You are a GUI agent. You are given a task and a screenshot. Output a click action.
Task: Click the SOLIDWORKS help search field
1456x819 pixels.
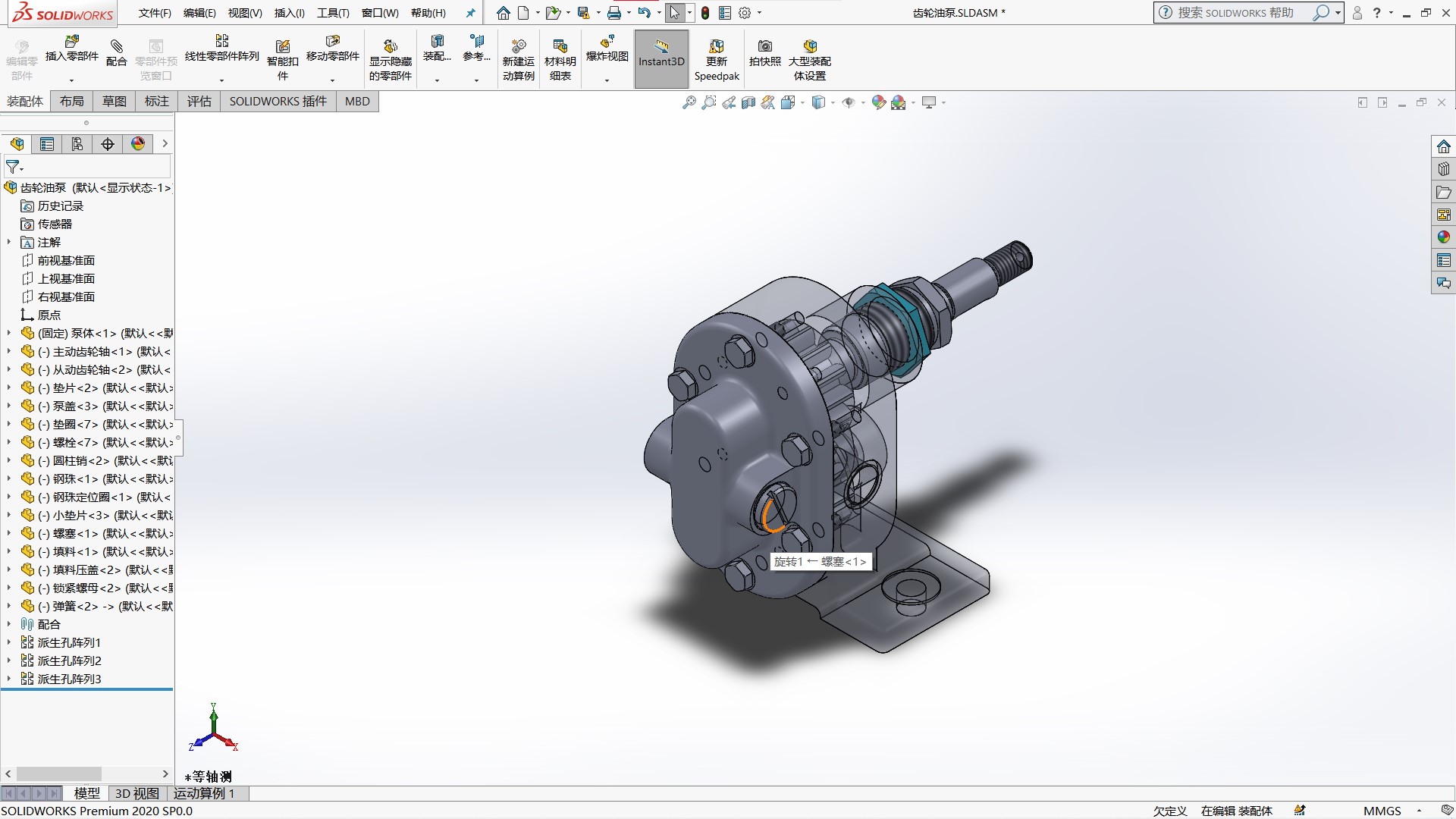1236,13
